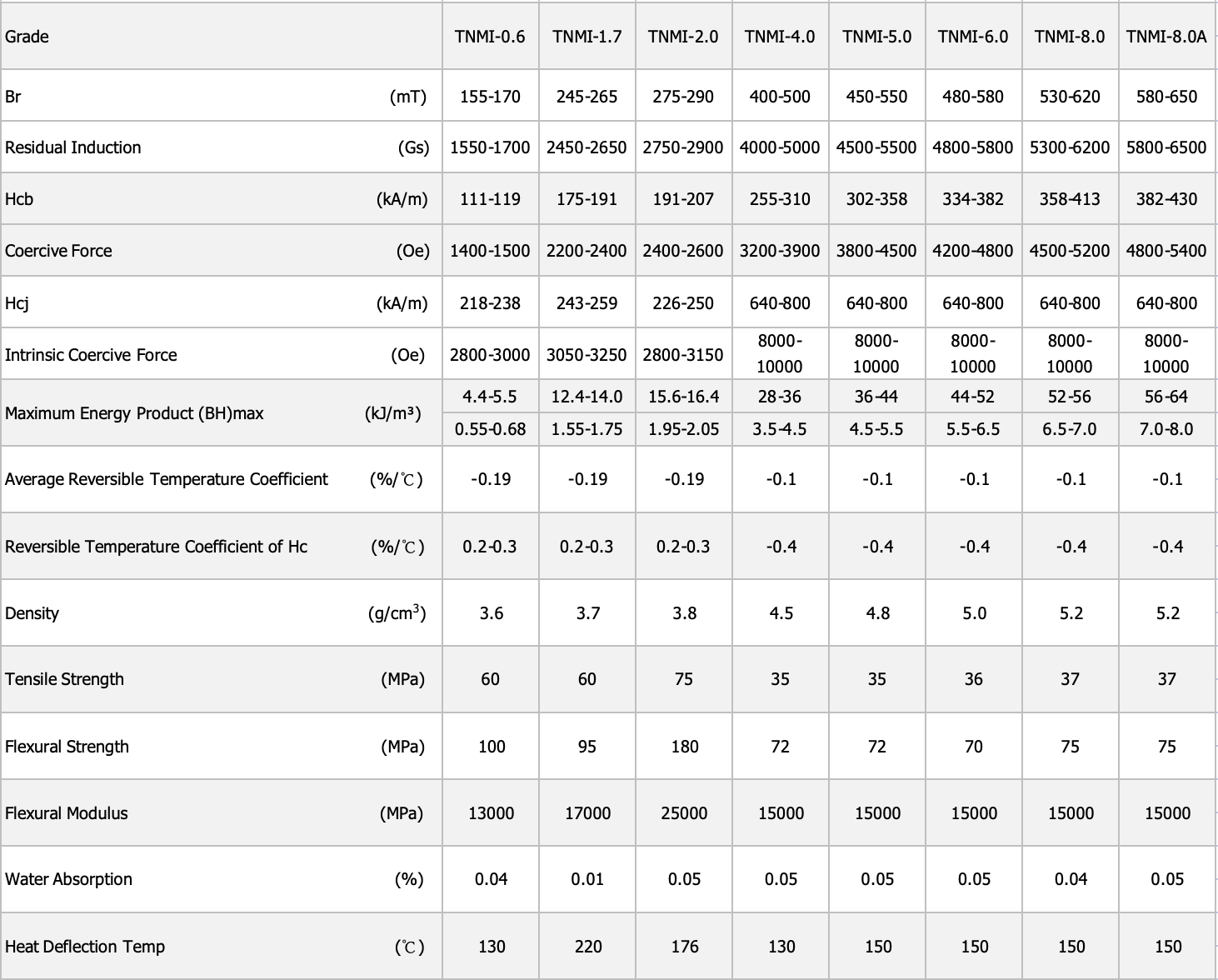1218x980 pixels.
Task: Select the 220 heat deflection value
Action: pos(587,947)
